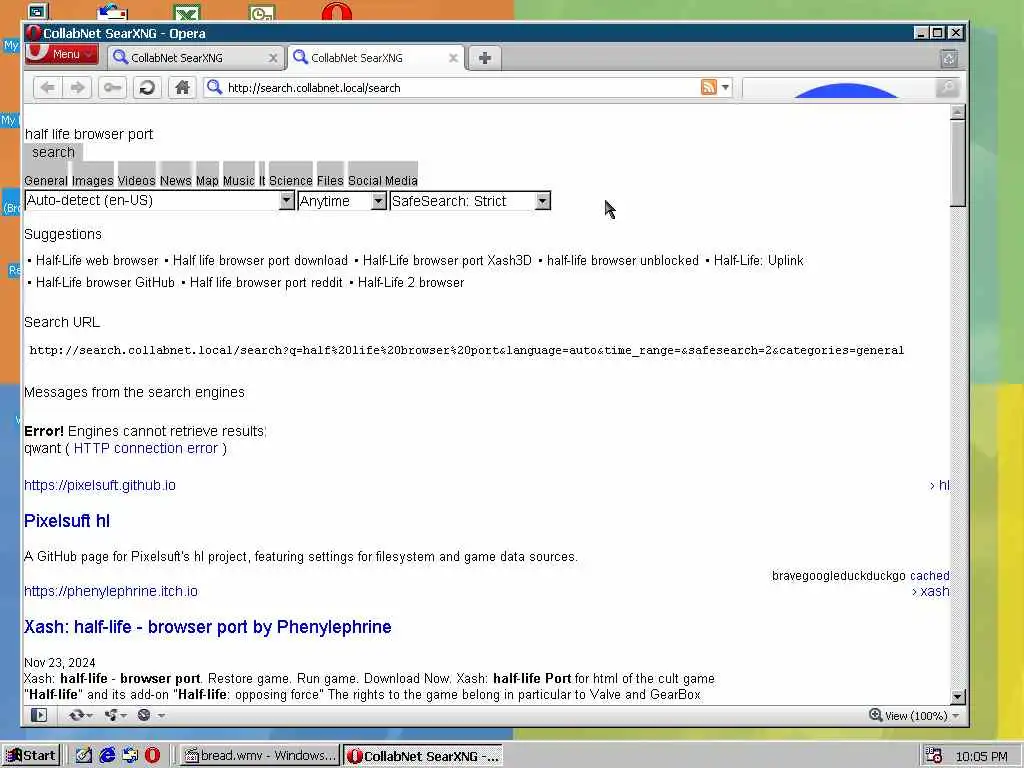Open a new tab with the plus button
The width and height of the screenshot is (1024, 768).
(485, 58)
